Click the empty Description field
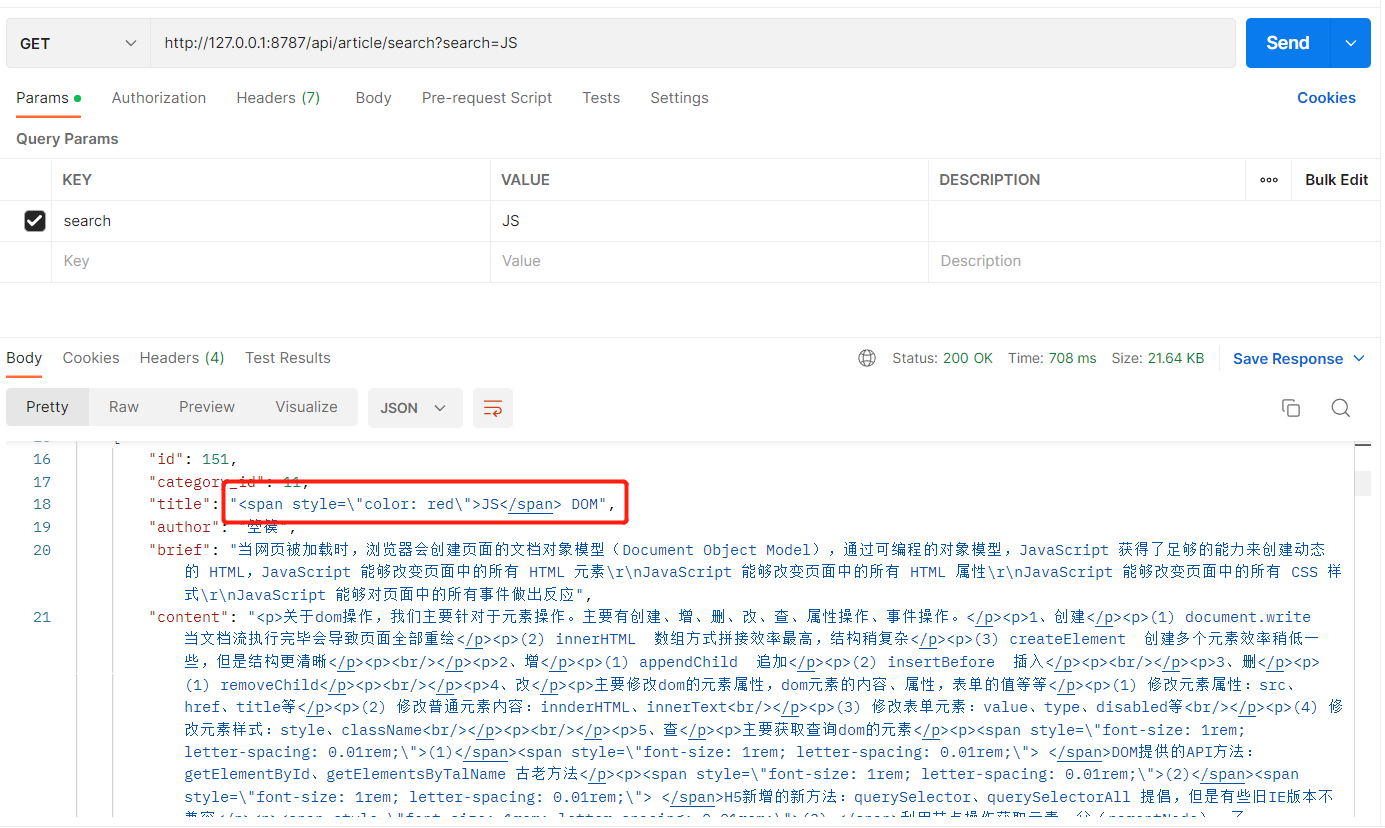This screenshot has height=828, width=1385. click(1155, 261)
